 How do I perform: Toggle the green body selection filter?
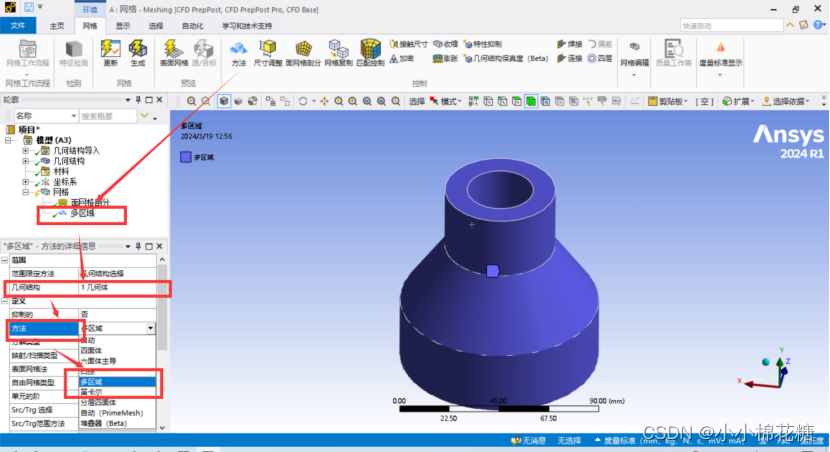point(531,101)
